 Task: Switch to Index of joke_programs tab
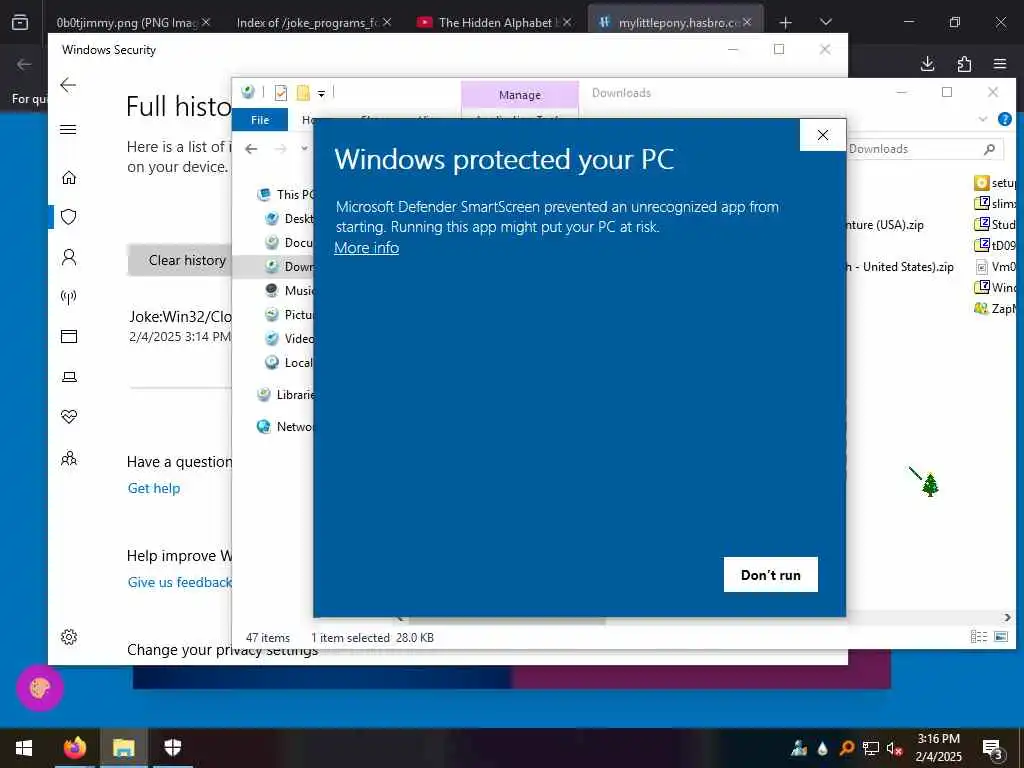click(313, 22)
